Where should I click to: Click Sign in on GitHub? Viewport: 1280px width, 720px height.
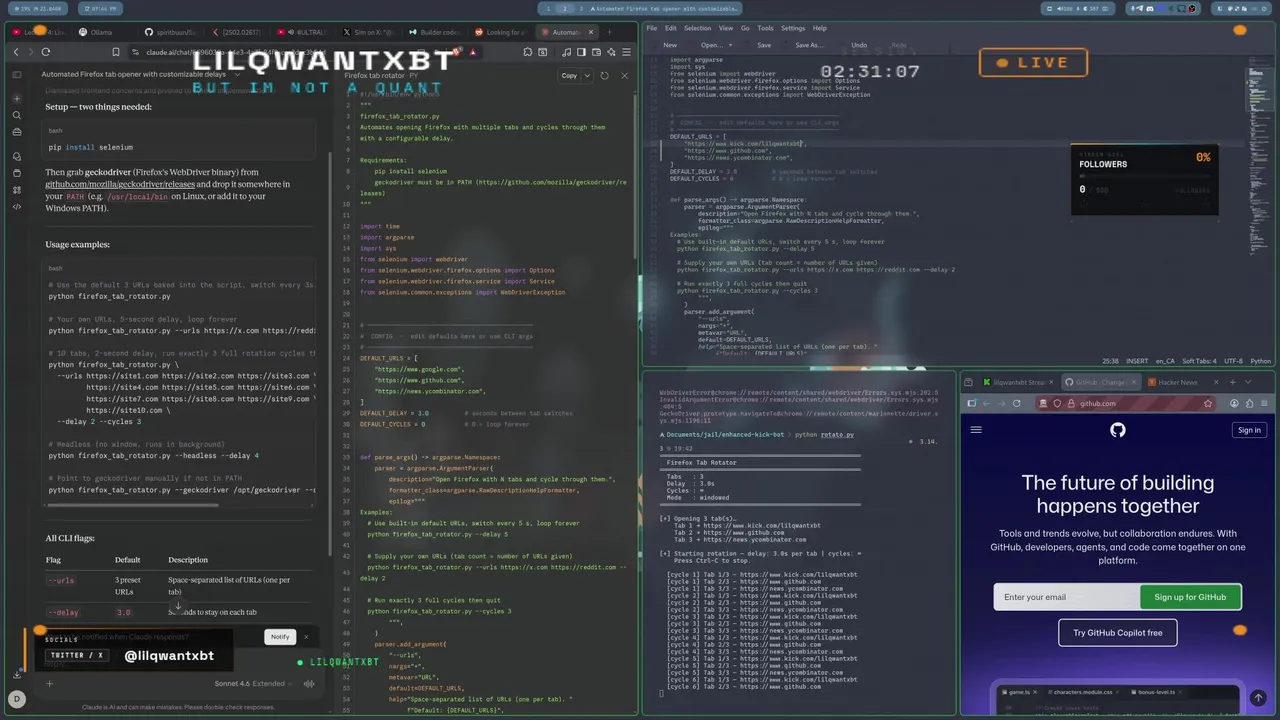click(1249, 430)
